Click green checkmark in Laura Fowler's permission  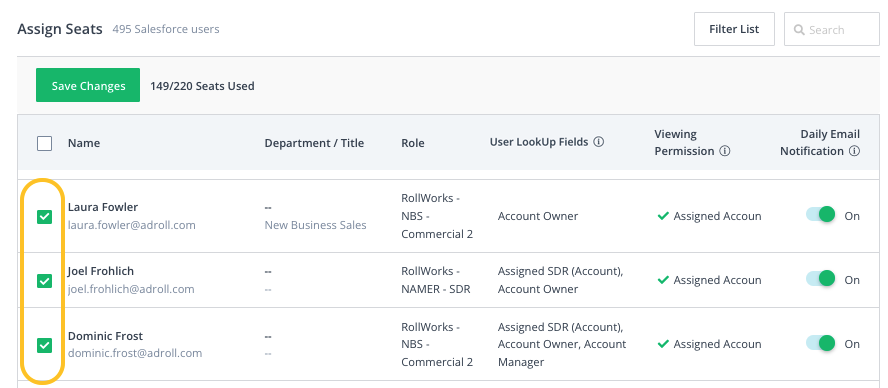(x=663, y=216)
